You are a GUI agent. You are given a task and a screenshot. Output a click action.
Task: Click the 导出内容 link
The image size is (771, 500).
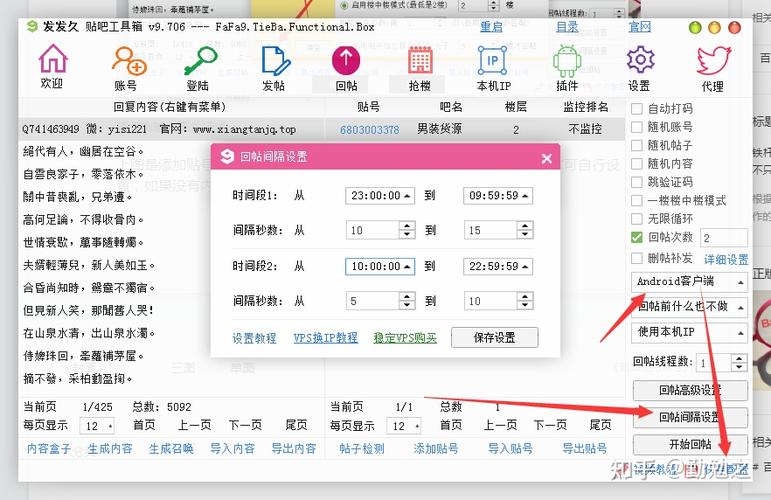coord(294,449)
